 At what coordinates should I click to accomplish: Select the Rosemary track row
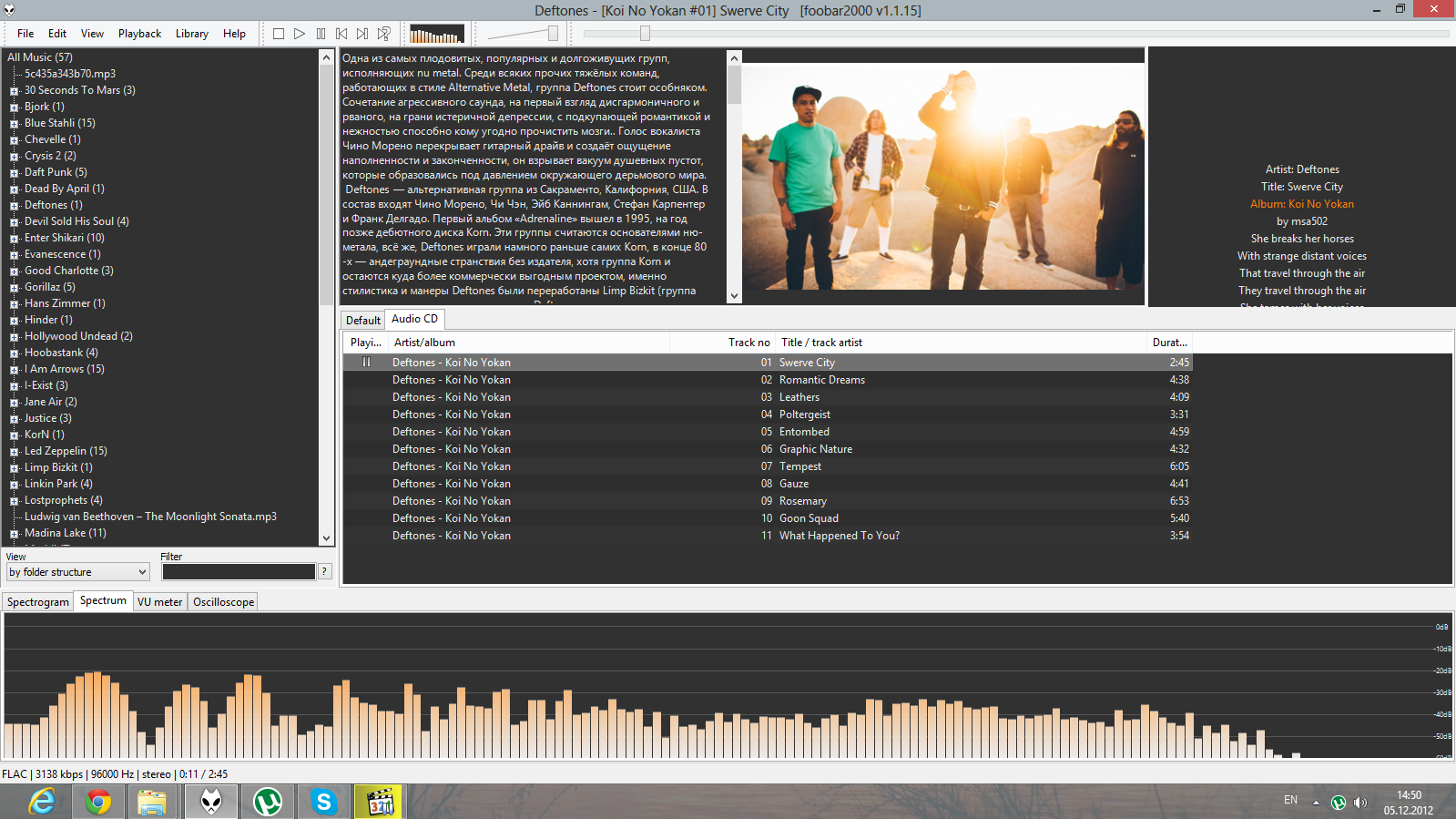(767, 501)
